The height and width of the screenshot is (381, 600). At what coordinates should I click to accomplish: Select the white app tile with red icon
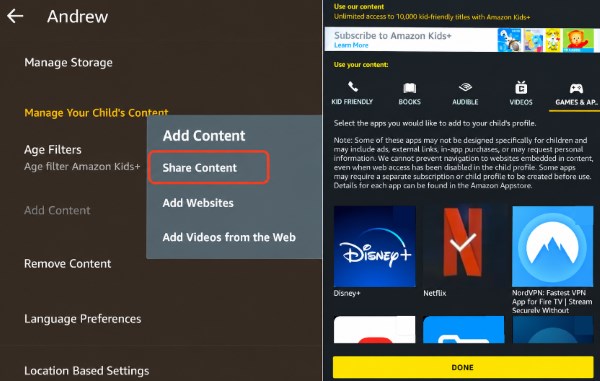(374, 329)
